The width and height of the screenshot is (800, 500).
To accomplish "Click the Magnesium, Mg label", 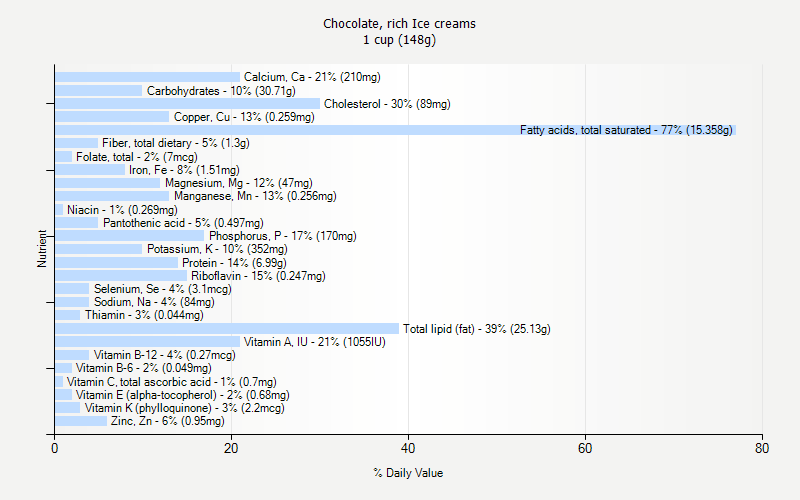I will tap(238, 183).
